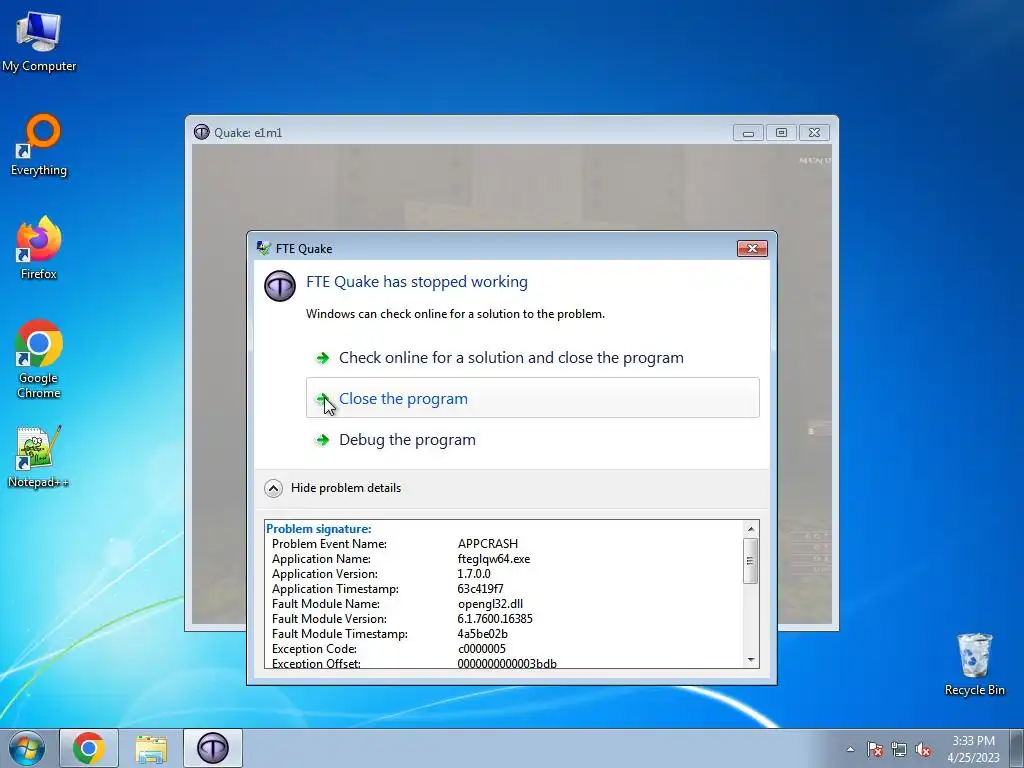
Task: Close the FTE Quake crash dialog
Action: click(752, 248)
